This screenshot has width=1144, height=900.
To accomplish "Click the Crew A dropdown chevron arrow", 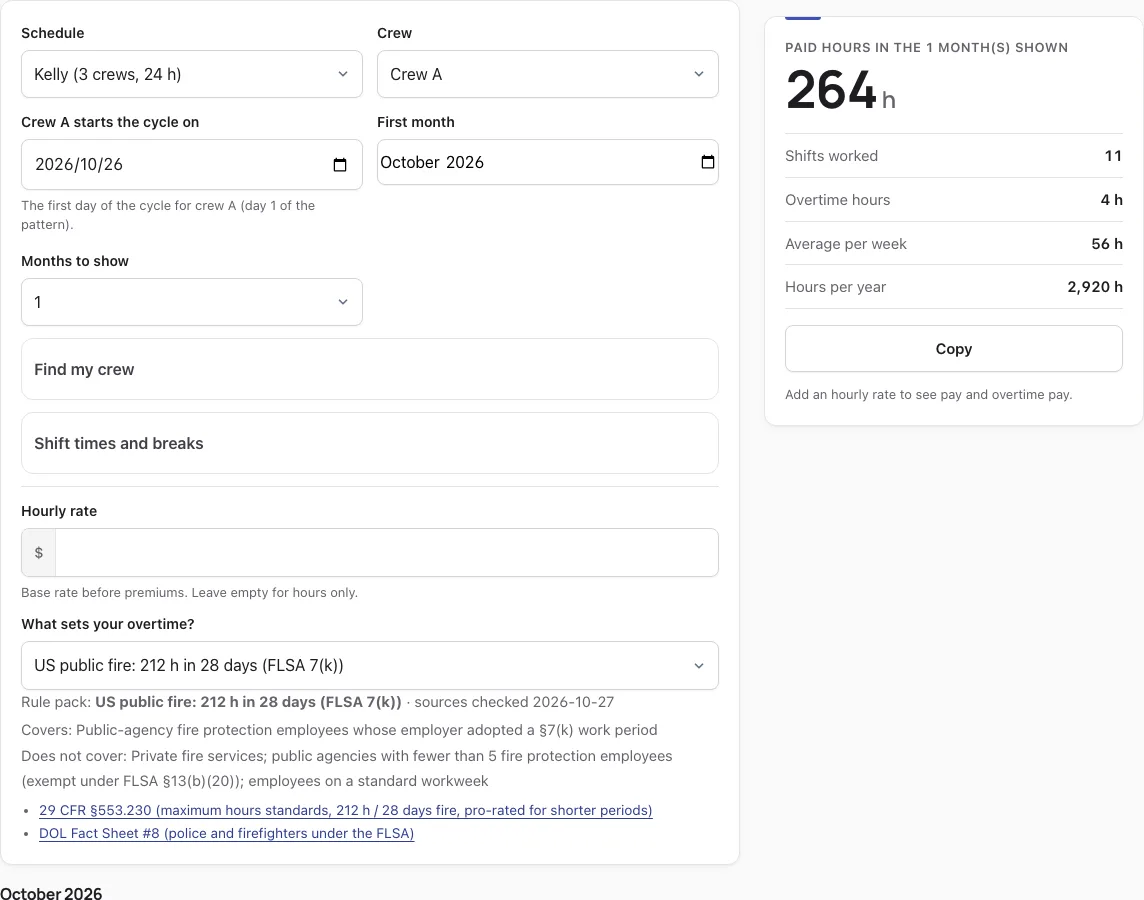I will tap(699, 74).
